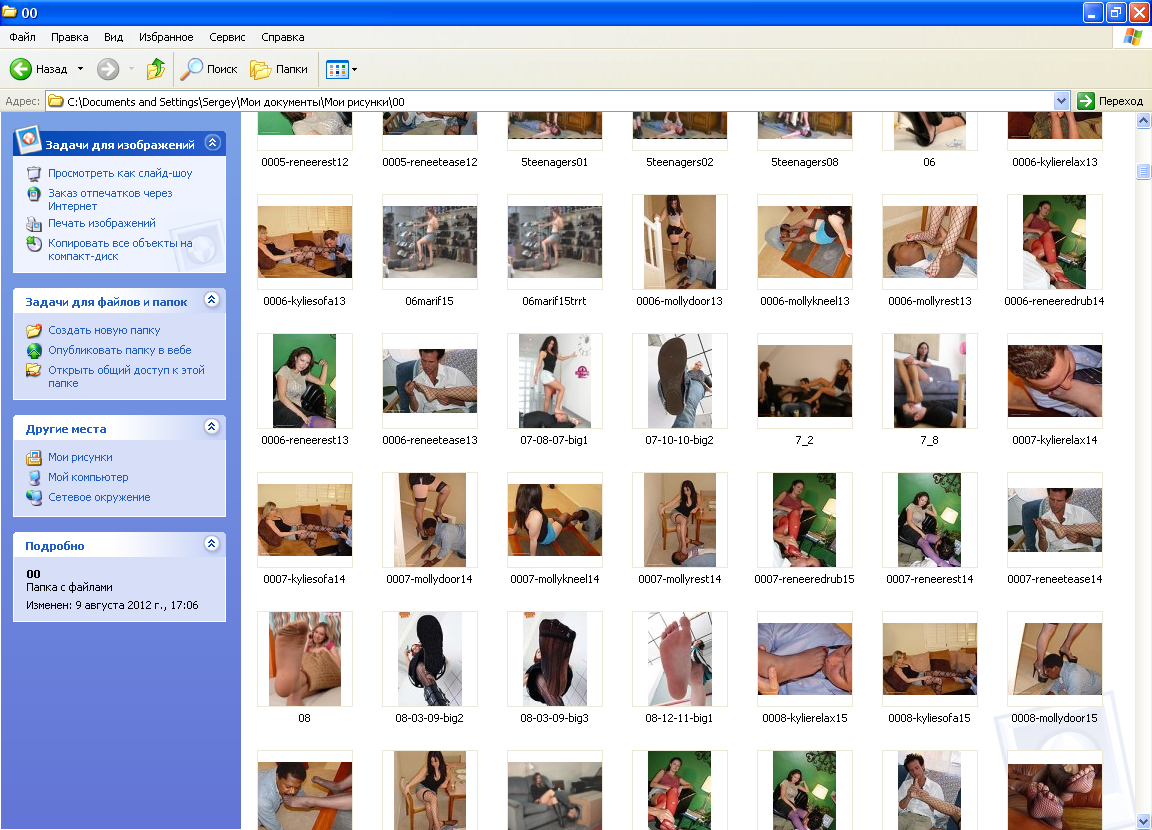
Task: Toggle the Папки folders pane
Action: [279, 69]
